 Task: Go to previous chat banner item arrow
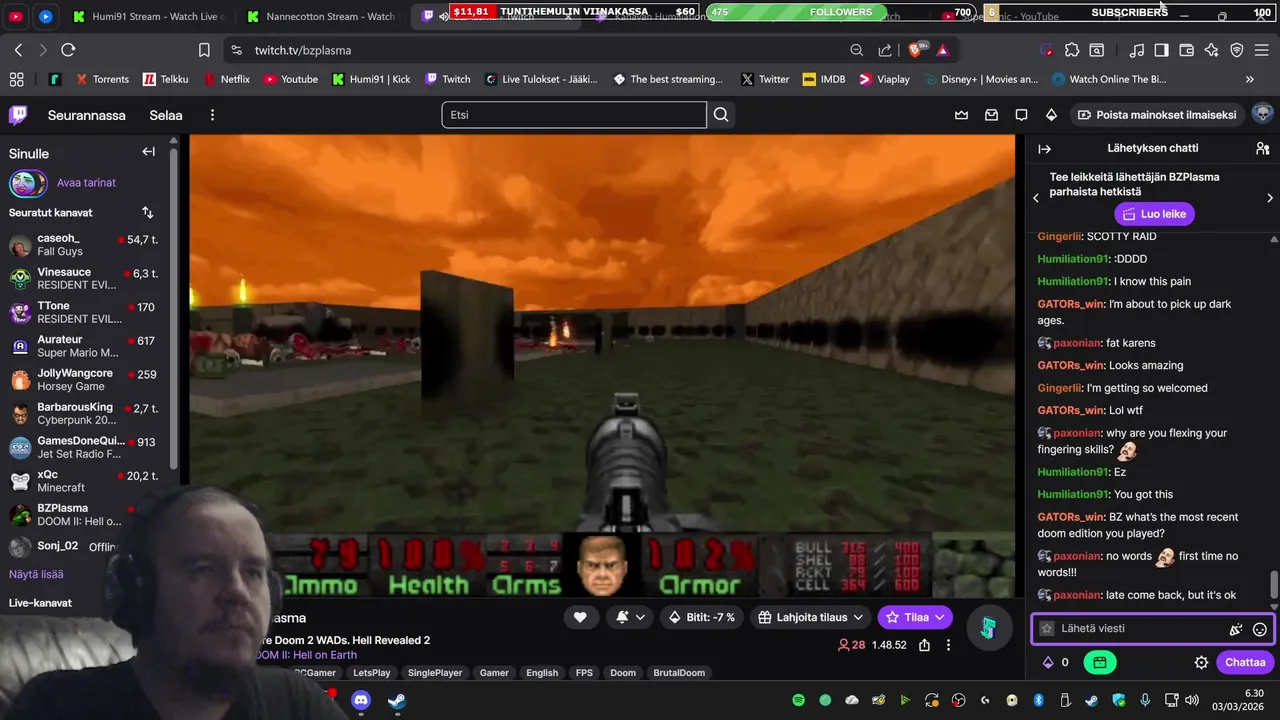[1036, 198]
